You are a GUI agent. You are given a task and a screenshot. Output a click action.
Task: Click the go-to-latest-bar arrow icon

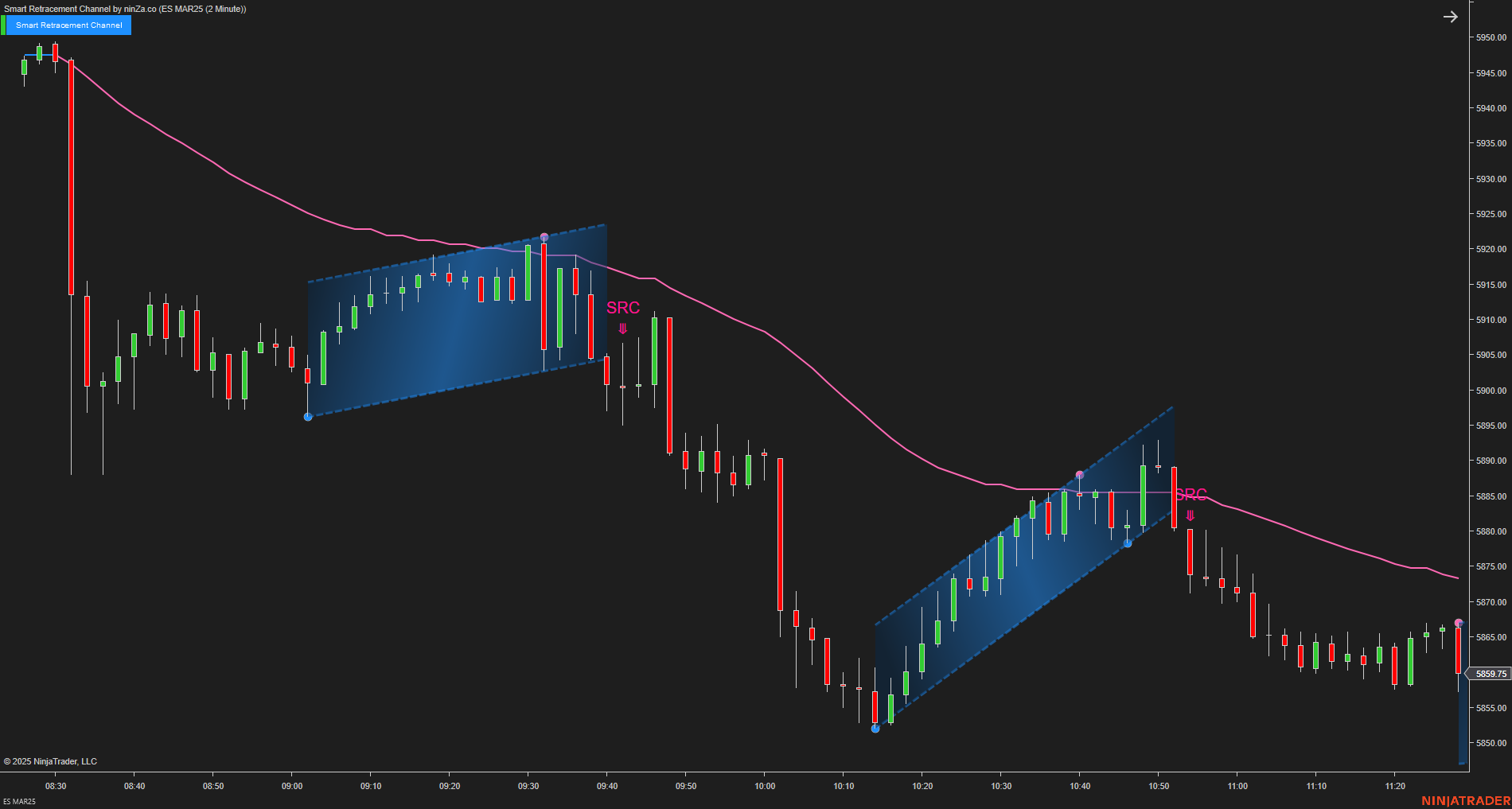(1452, 16)
